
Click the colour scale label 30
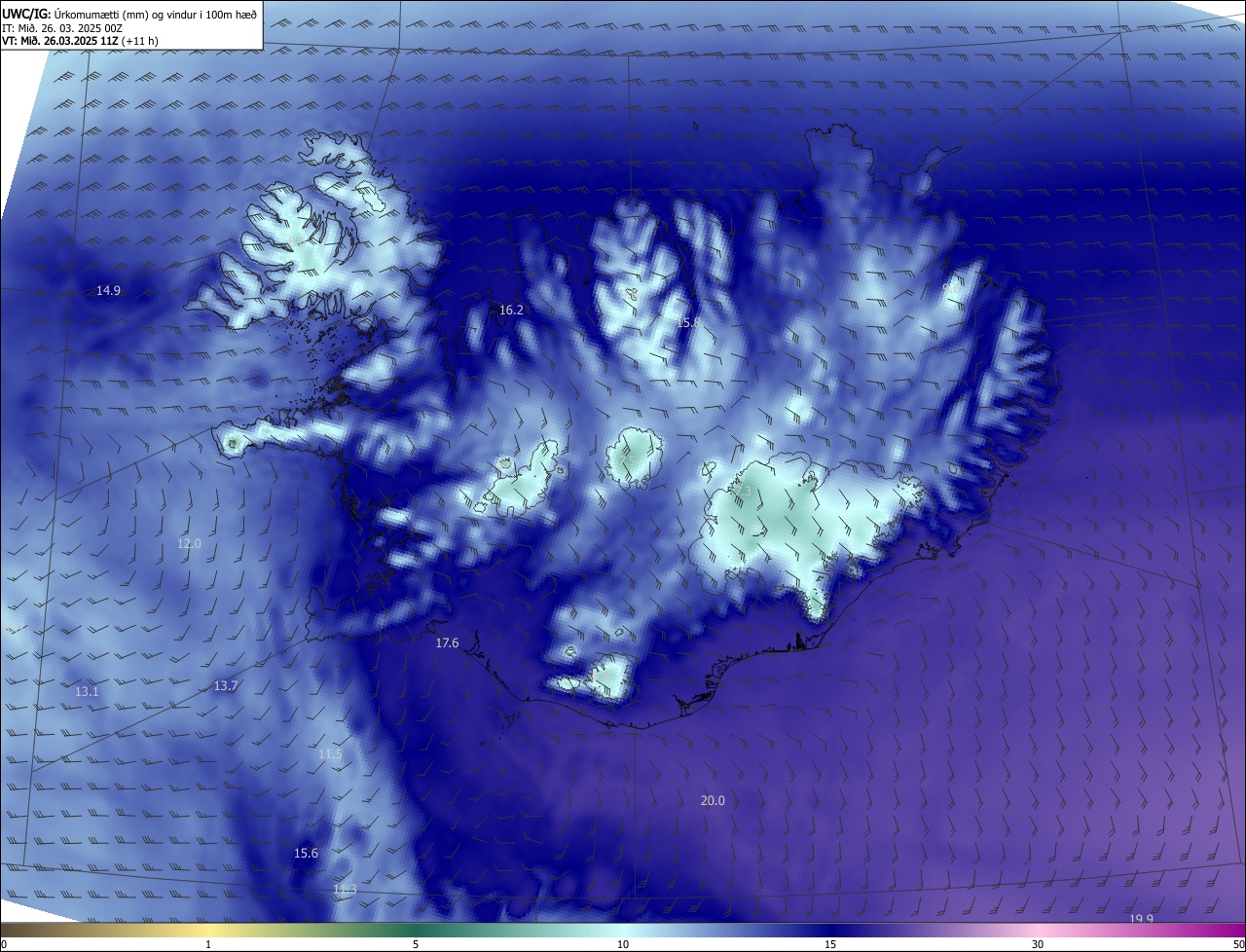point(1038,944)
